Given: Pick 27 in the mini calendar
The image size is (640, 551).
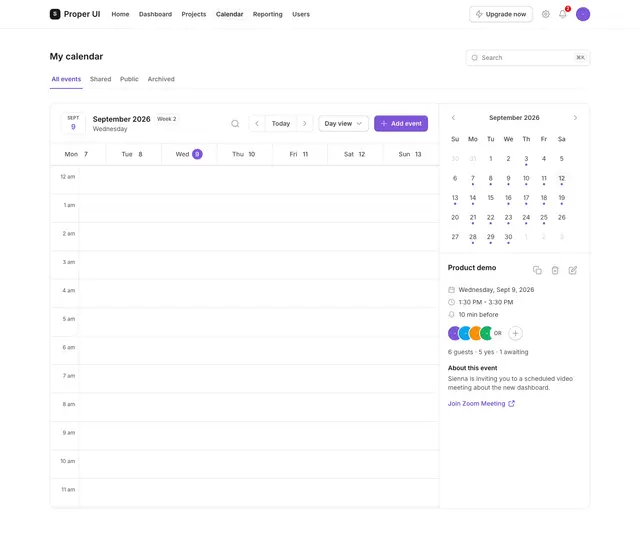Looking at the screenshot, I should point(455,237).
